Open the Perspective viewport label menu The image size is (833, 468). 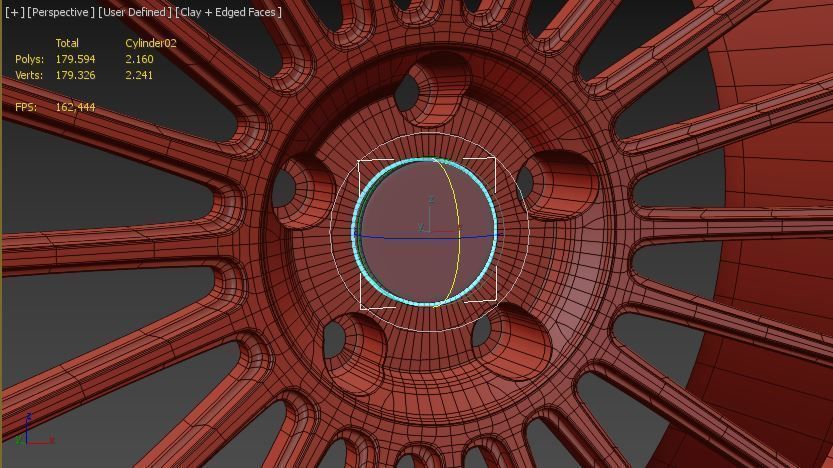pos(61,12)
